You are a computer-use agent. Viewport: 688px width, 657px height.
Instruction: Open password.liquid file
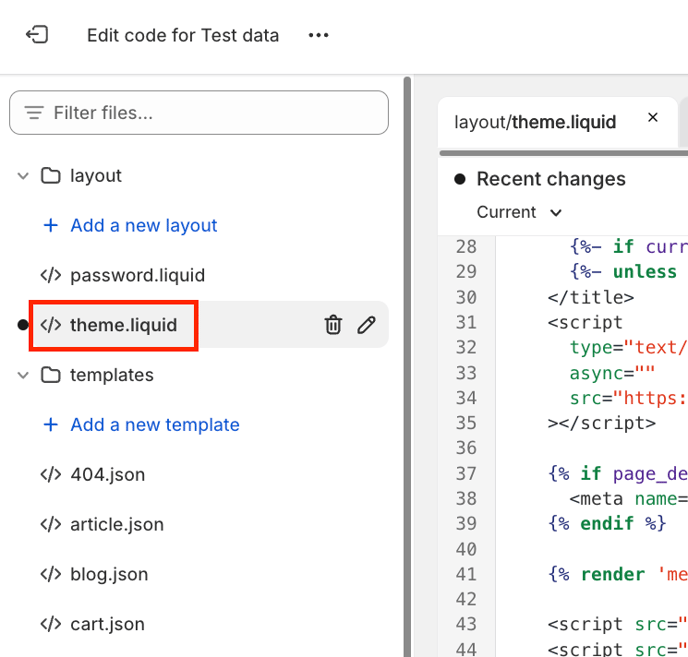pyautogui.click(x=137, y=275)
